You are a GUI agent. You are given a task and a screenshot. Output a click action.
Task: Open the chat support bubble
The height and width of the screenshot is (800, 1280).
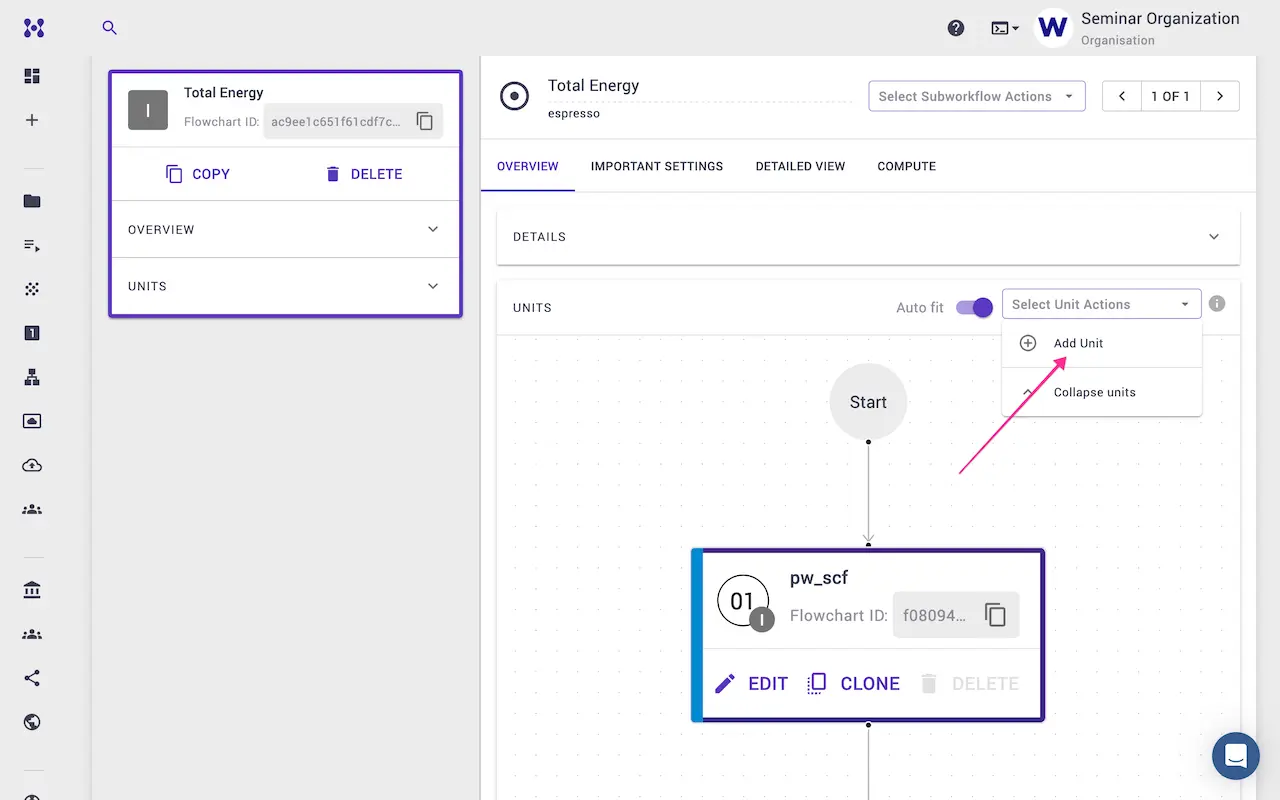1235,755
